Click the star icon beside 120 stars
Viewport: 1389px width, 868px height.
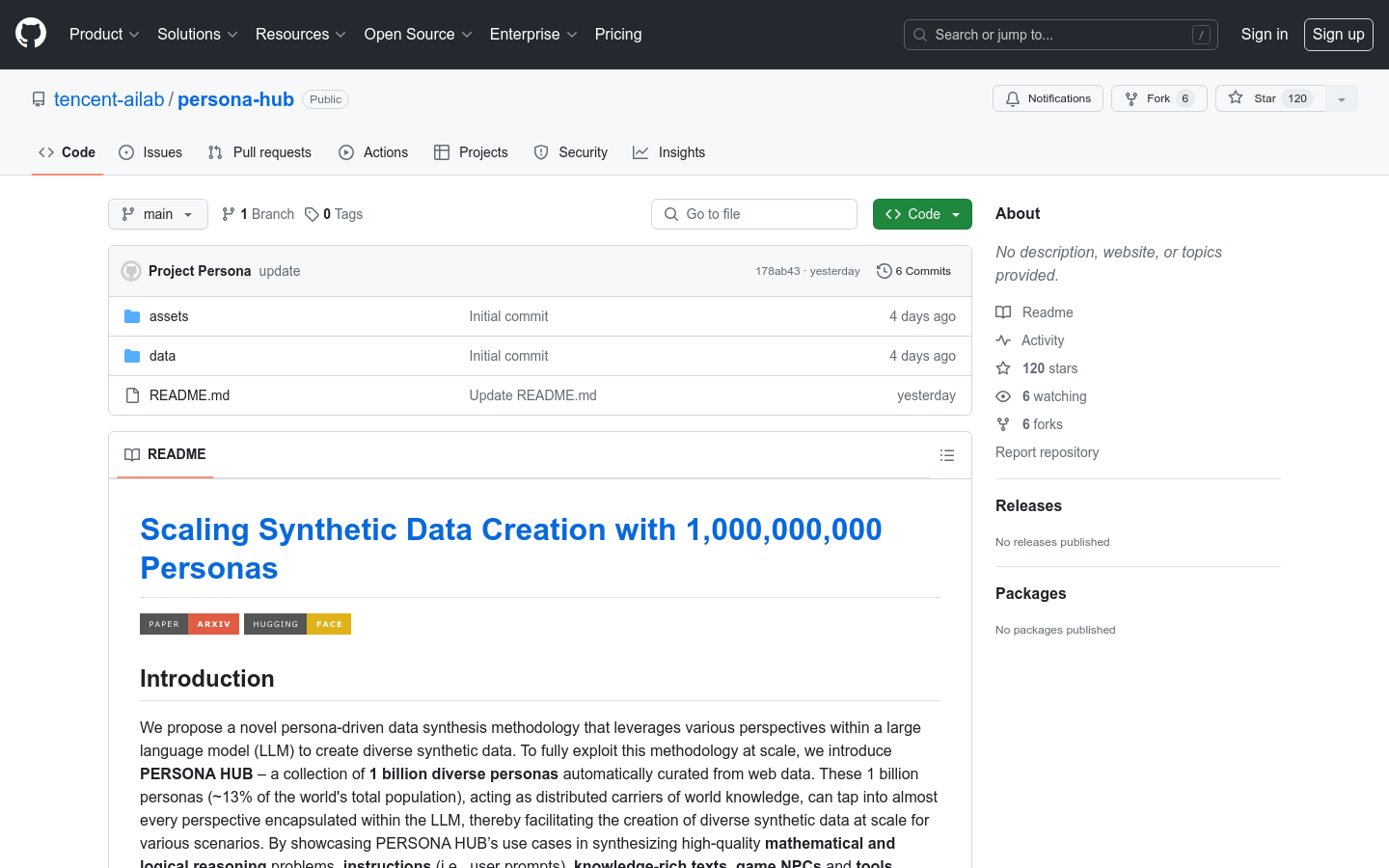click(1003, 368)
